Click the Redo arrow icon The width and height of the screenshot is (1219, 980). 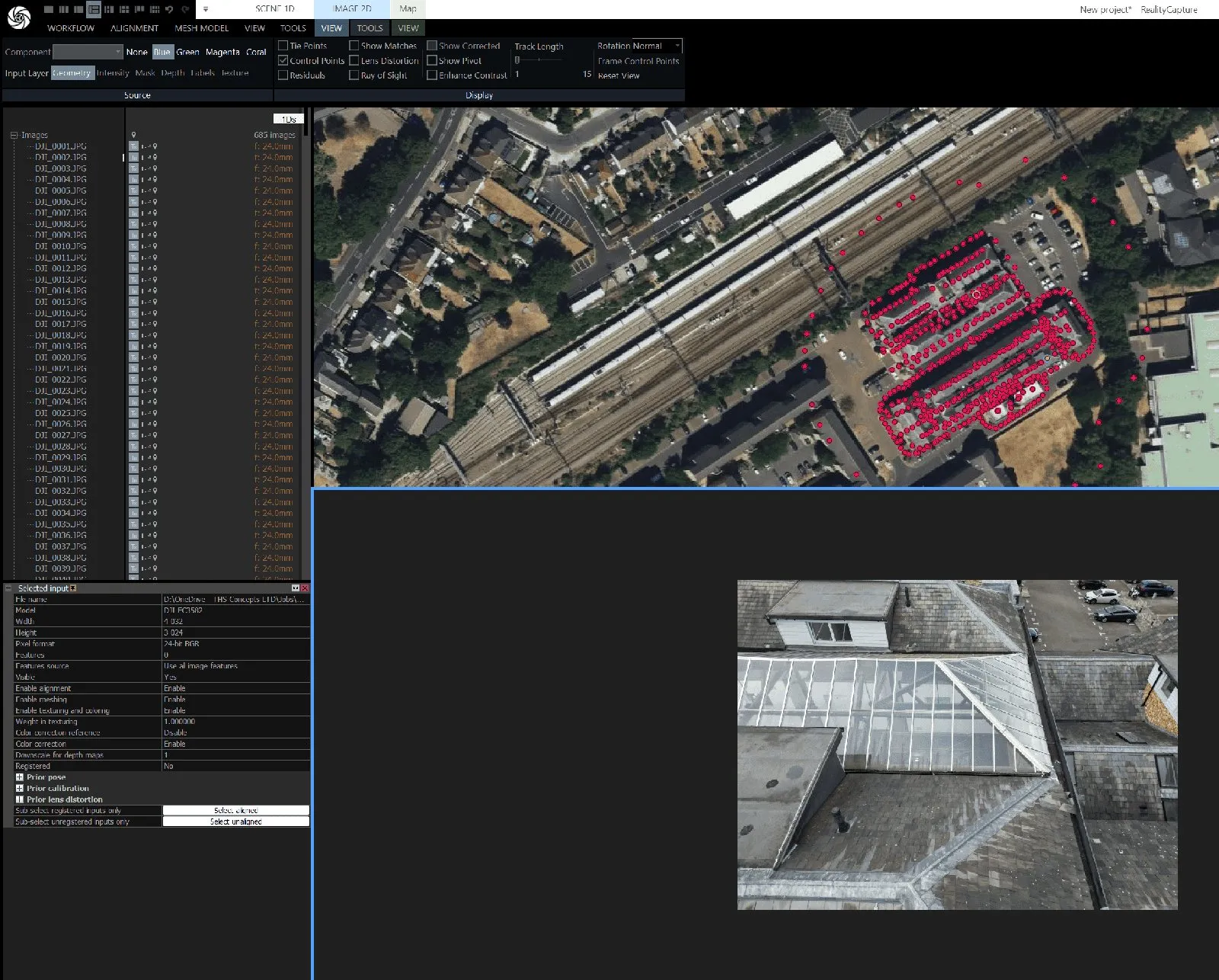click(x=184, y=9)
